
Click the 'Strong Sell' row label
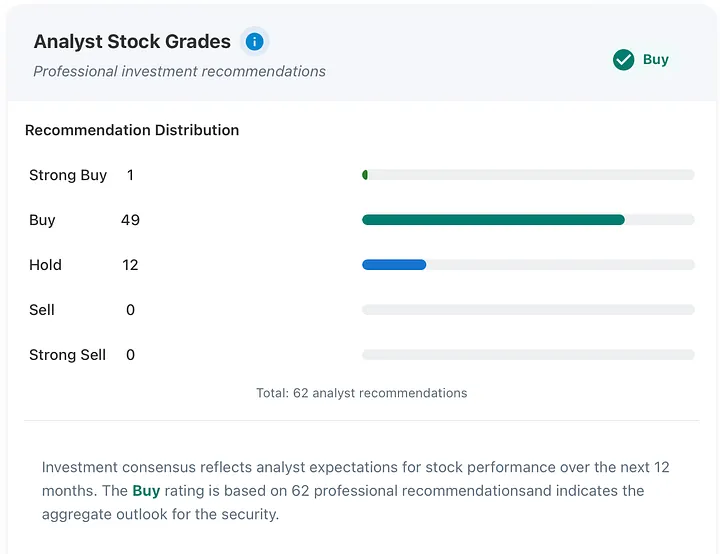(x=68, y=355)
